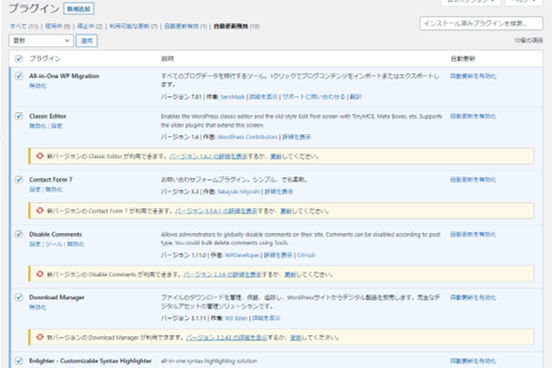This screenshot has height=368, width=552.
Task: Filter plugins by 使用中 (active)
Action: 54,26
